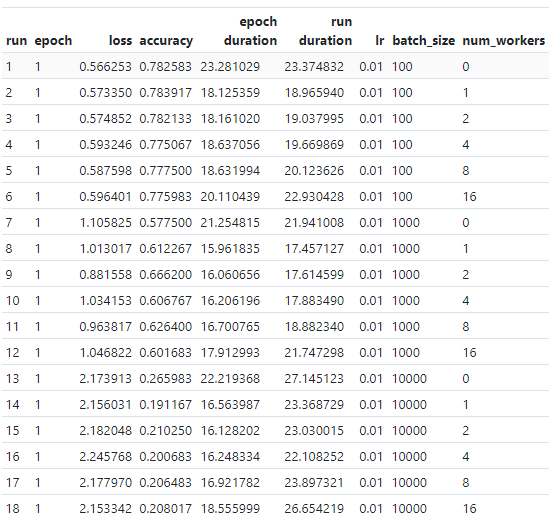Screen dimensions: 553x516
Task: Select loss value 0.881558
Action: pos(105,275)
